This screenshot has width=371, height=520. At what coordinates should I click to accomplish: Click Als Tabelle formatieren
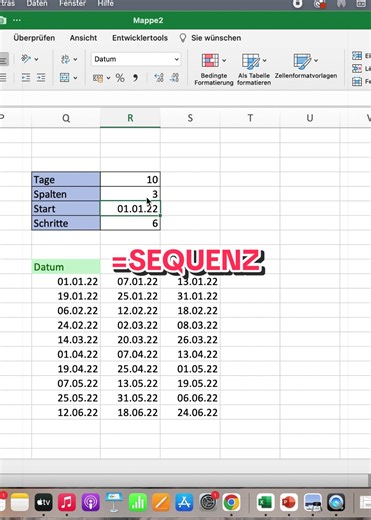coord(254,70)
